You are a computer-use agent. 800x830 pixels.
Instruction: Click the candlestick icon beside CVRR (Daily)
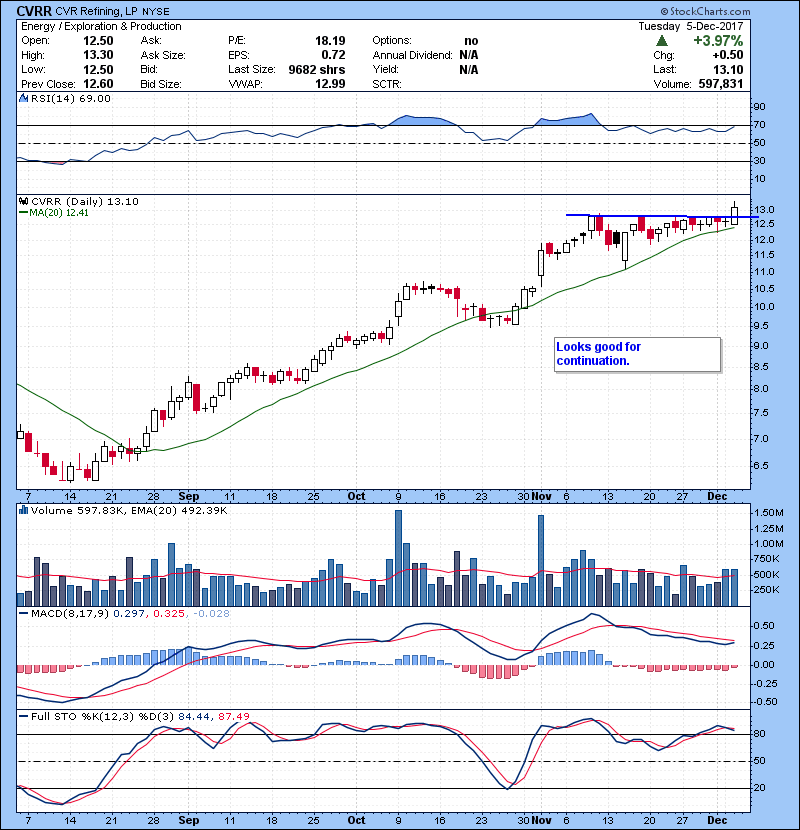point(23,201)
